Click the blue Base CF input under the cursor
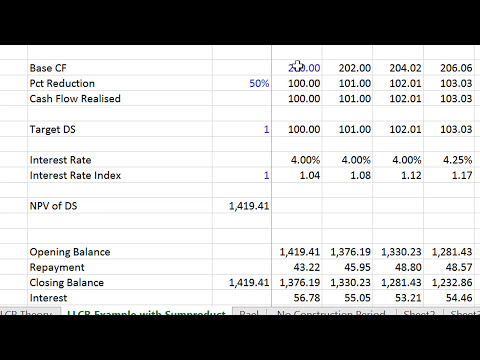The image size is (480, 360). point(297,68)
